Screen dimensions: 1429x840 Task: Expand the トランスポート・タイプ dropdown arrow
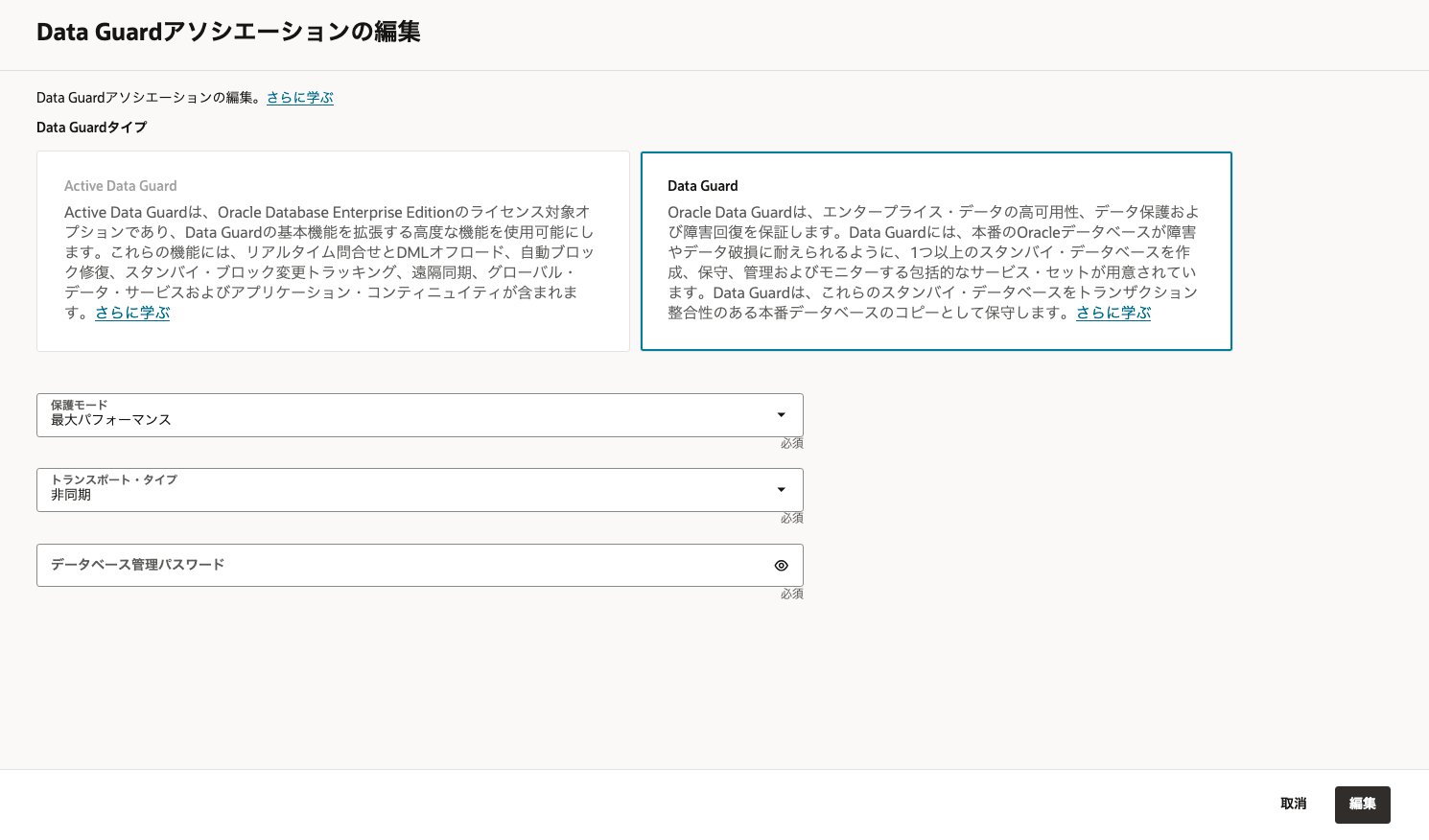click(781, 490)
